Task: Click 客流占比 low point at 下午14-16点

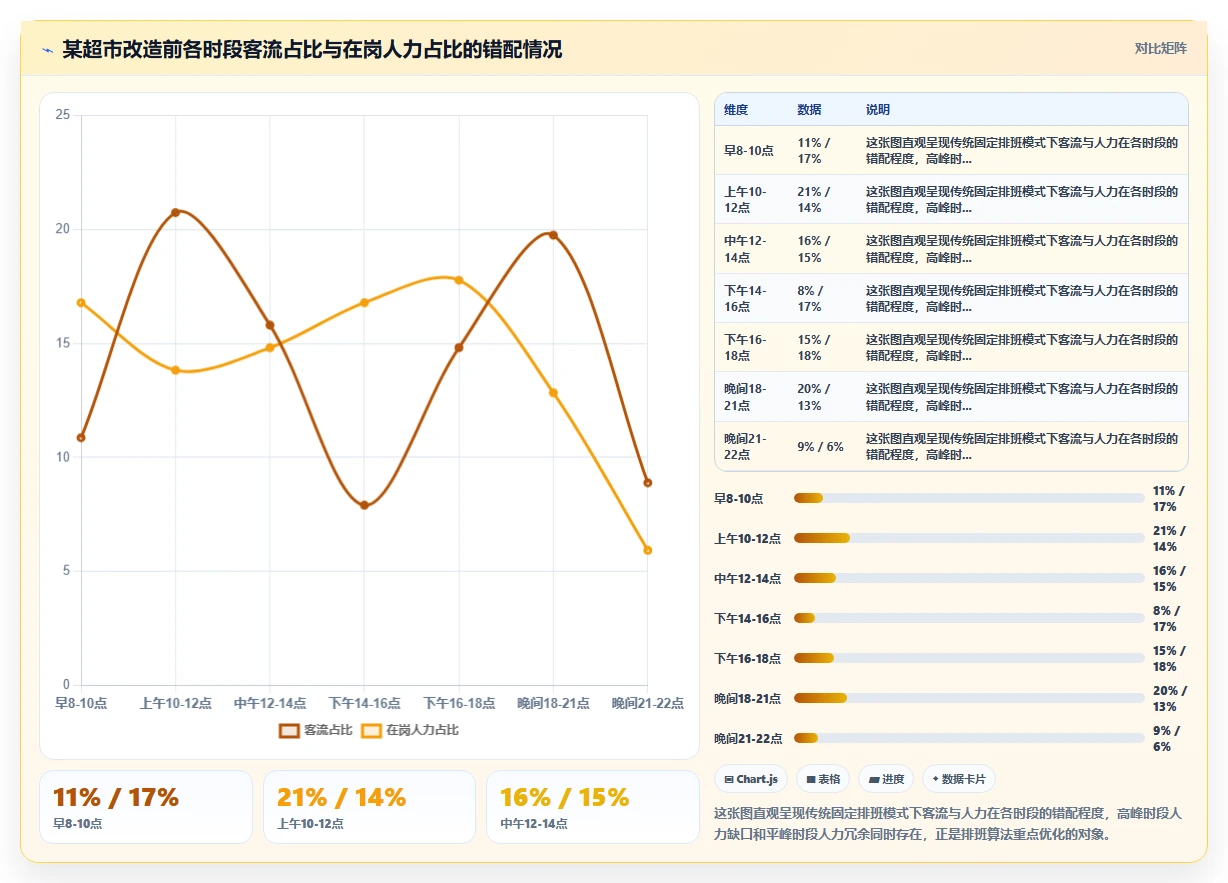Action: point(364,506)
